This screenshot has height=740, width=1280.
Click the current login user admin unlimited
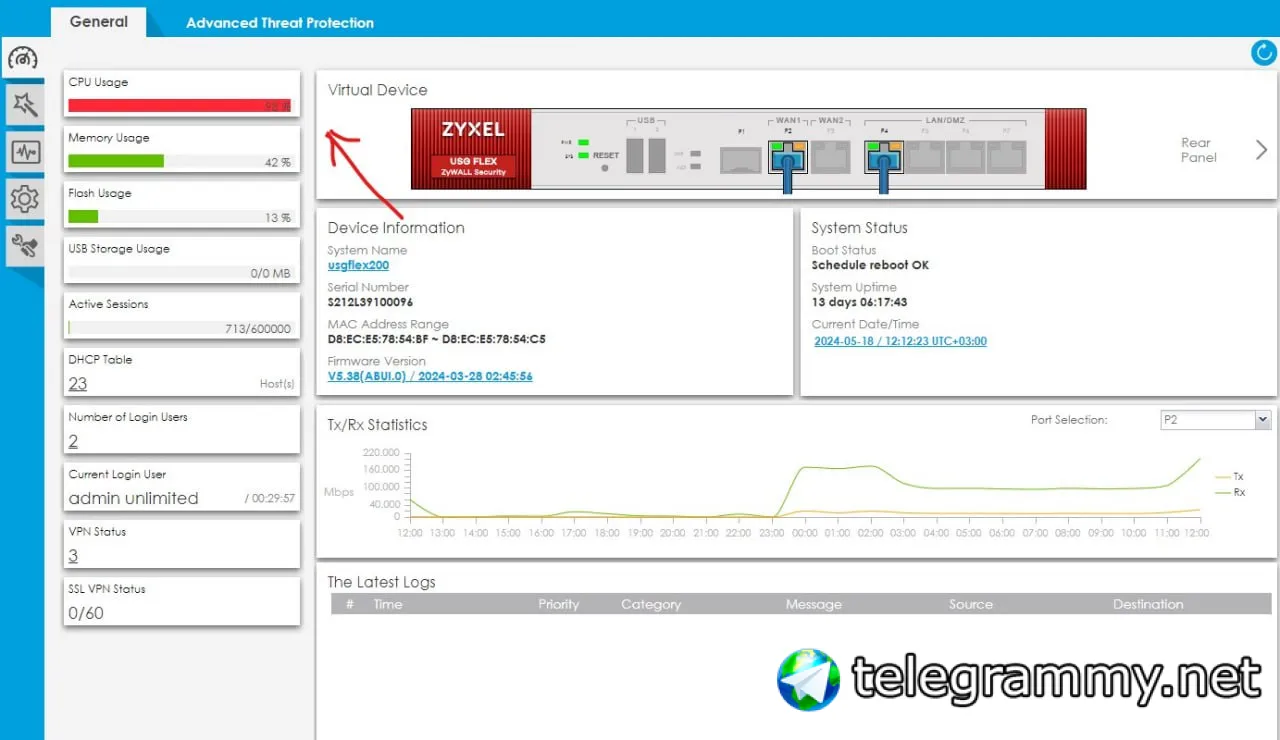point(133,498)
